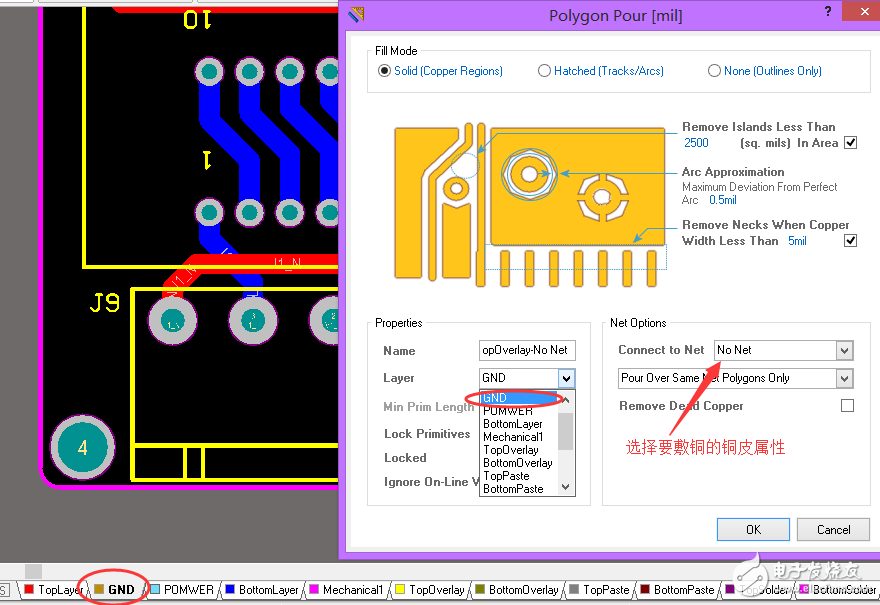Click OK to confirm polygon pour
This screenshot has height=605, width=880.
click(x=753, y=530)
